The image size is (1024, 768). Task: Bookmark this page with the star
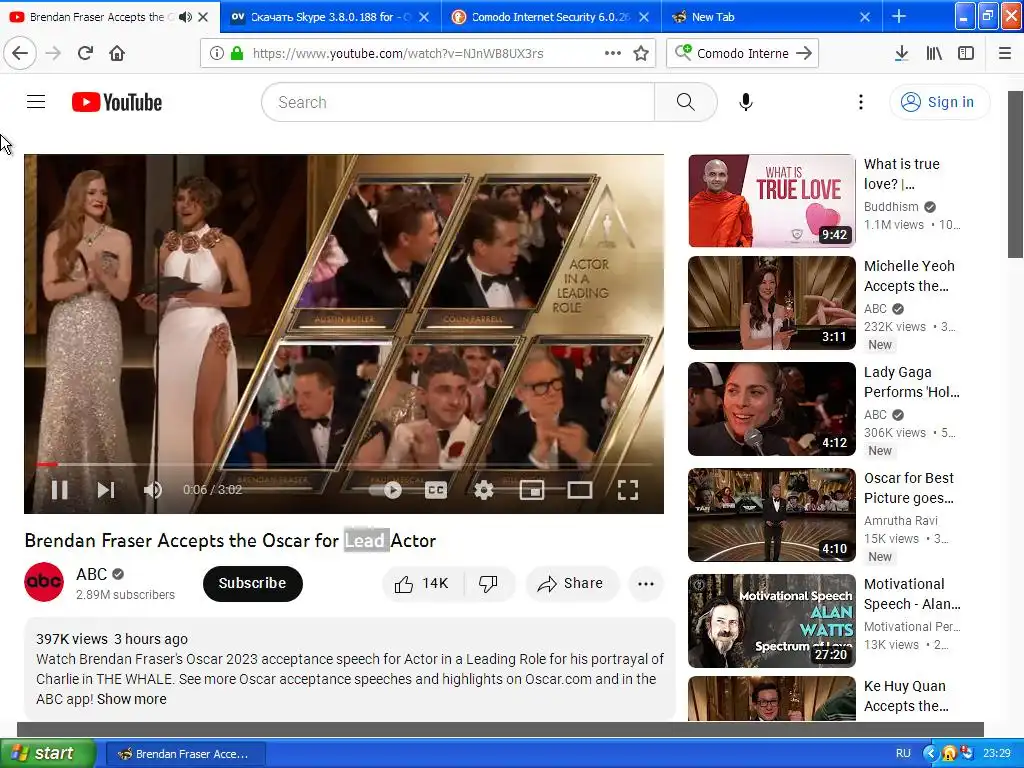tap(641, 54)
